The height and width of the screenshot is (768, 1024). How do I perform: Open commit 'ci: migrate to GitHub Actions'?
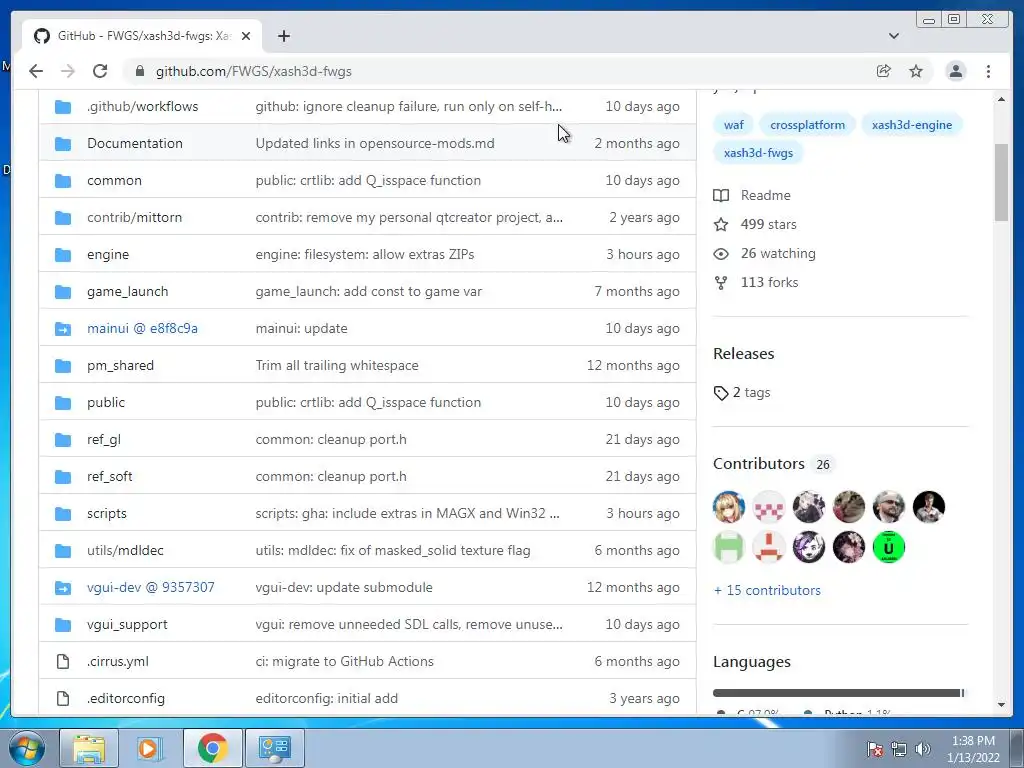click(x=344, y=662)
